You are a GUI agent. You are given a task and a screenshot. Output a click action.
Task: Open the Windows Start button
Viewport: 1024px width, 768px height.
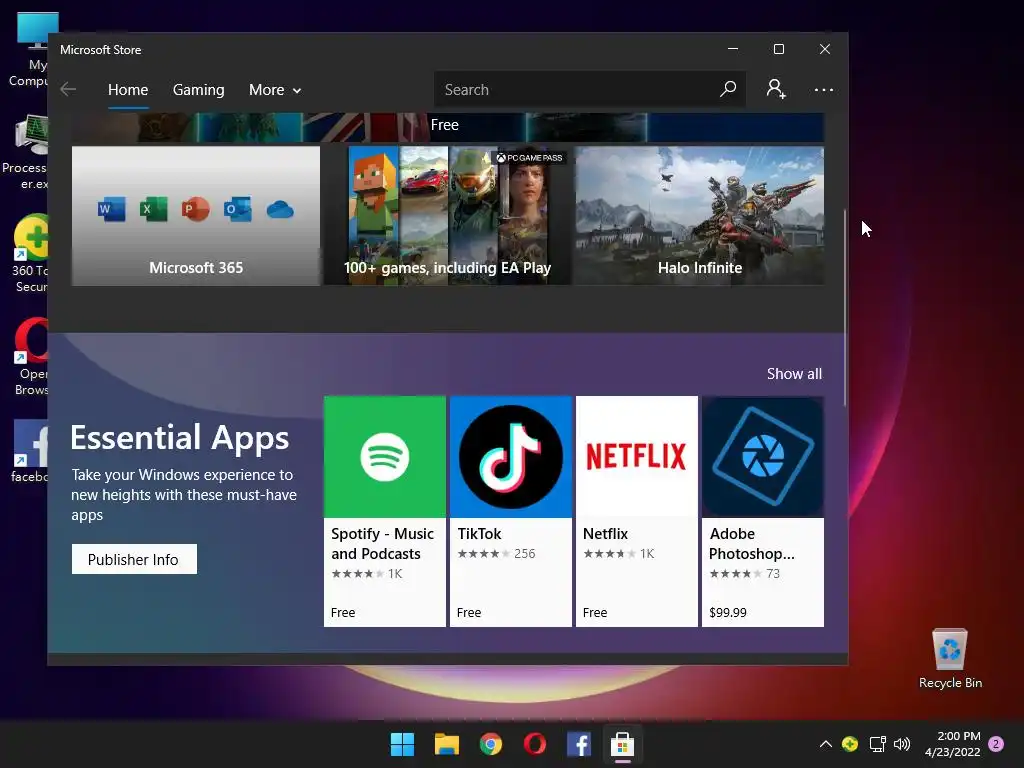[x=402, y=744]
